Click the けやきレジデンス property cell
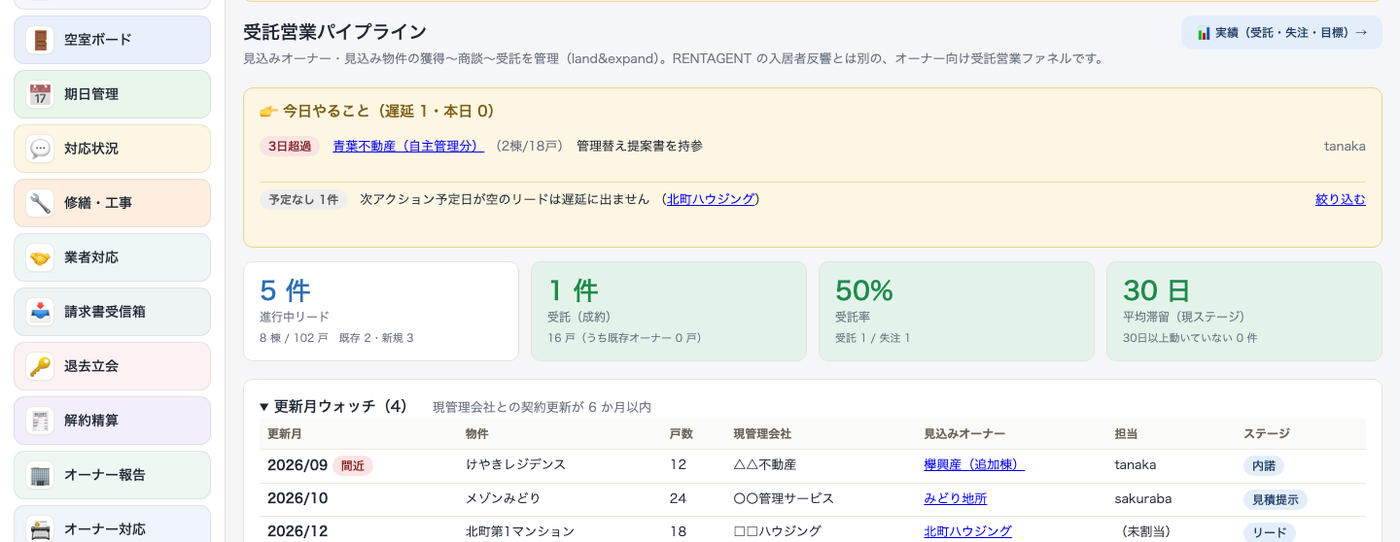The width and height of the screenshot is (1400, 542). point(516,465)
